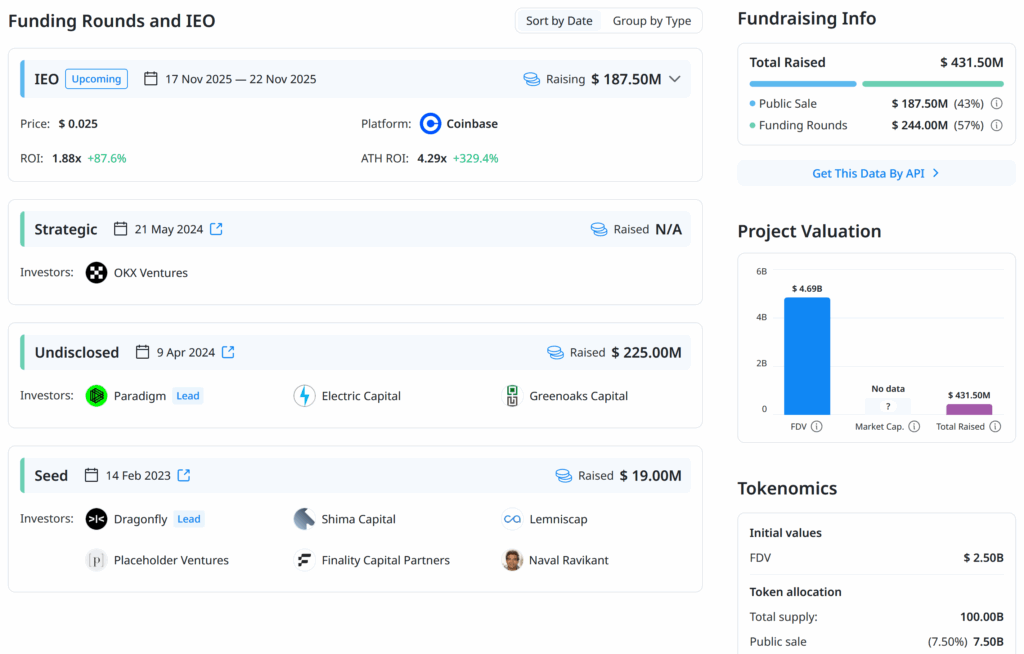Select the Dragonfly investor icon
This screenshot has height=654, width=1024.
pyautogui.click(x=96, y=518)
